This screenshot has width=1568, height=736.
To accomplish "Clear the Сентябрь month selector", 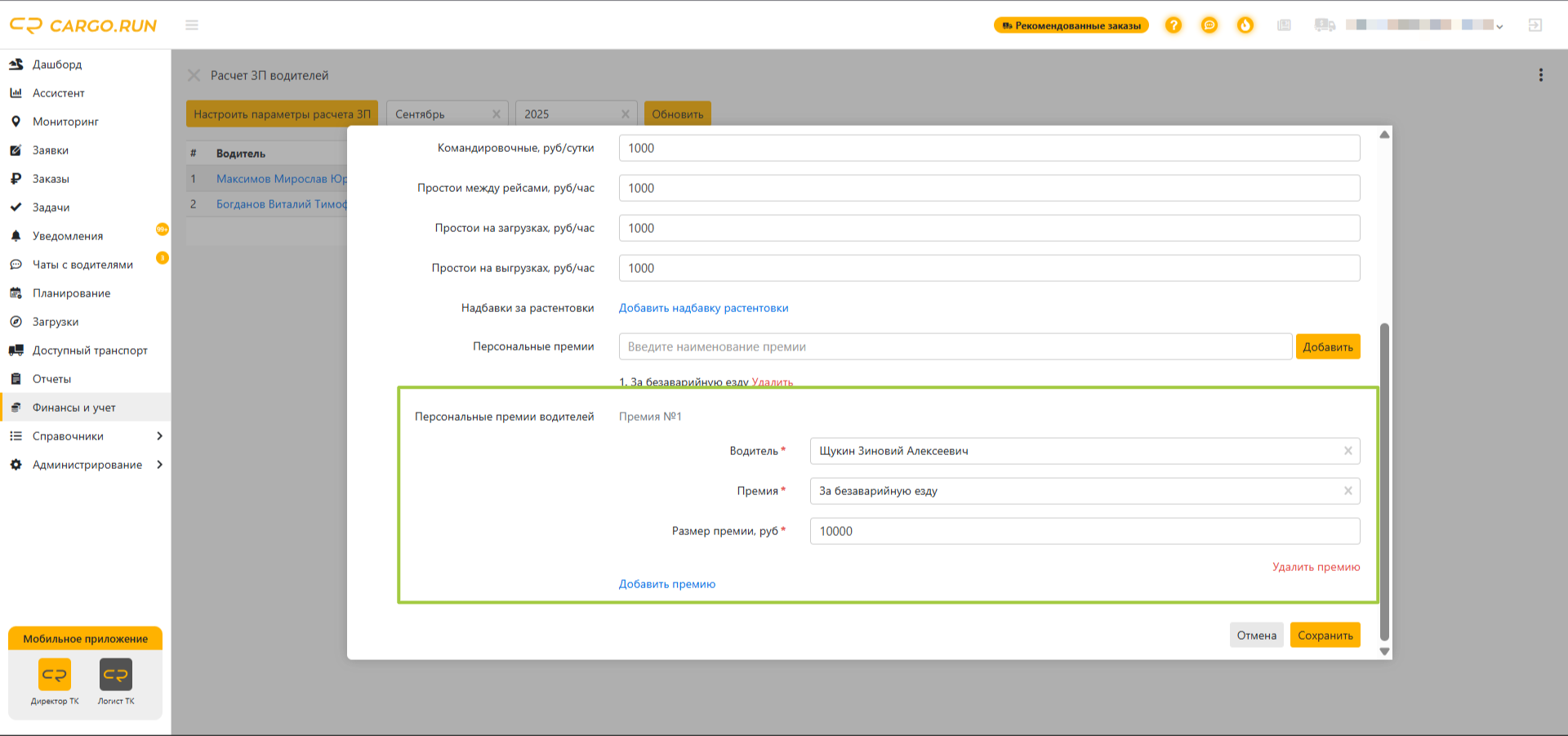I will point(497,114).
